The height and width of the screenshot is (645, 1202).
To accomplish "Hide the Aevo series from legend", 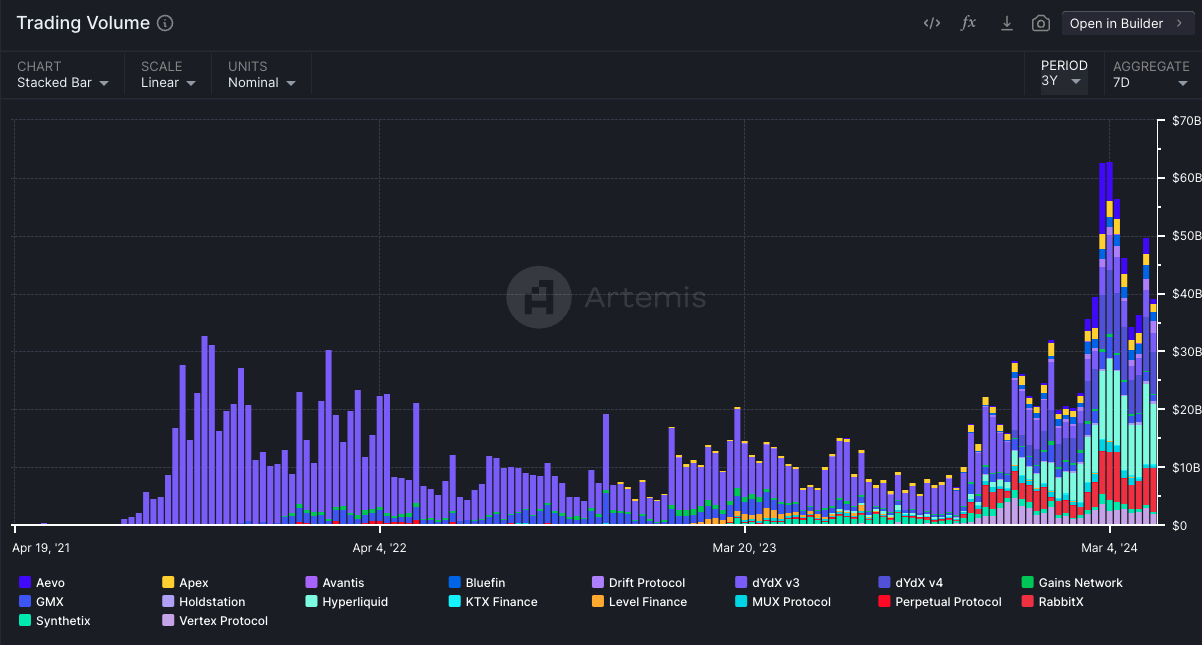I will coord(49,583).
